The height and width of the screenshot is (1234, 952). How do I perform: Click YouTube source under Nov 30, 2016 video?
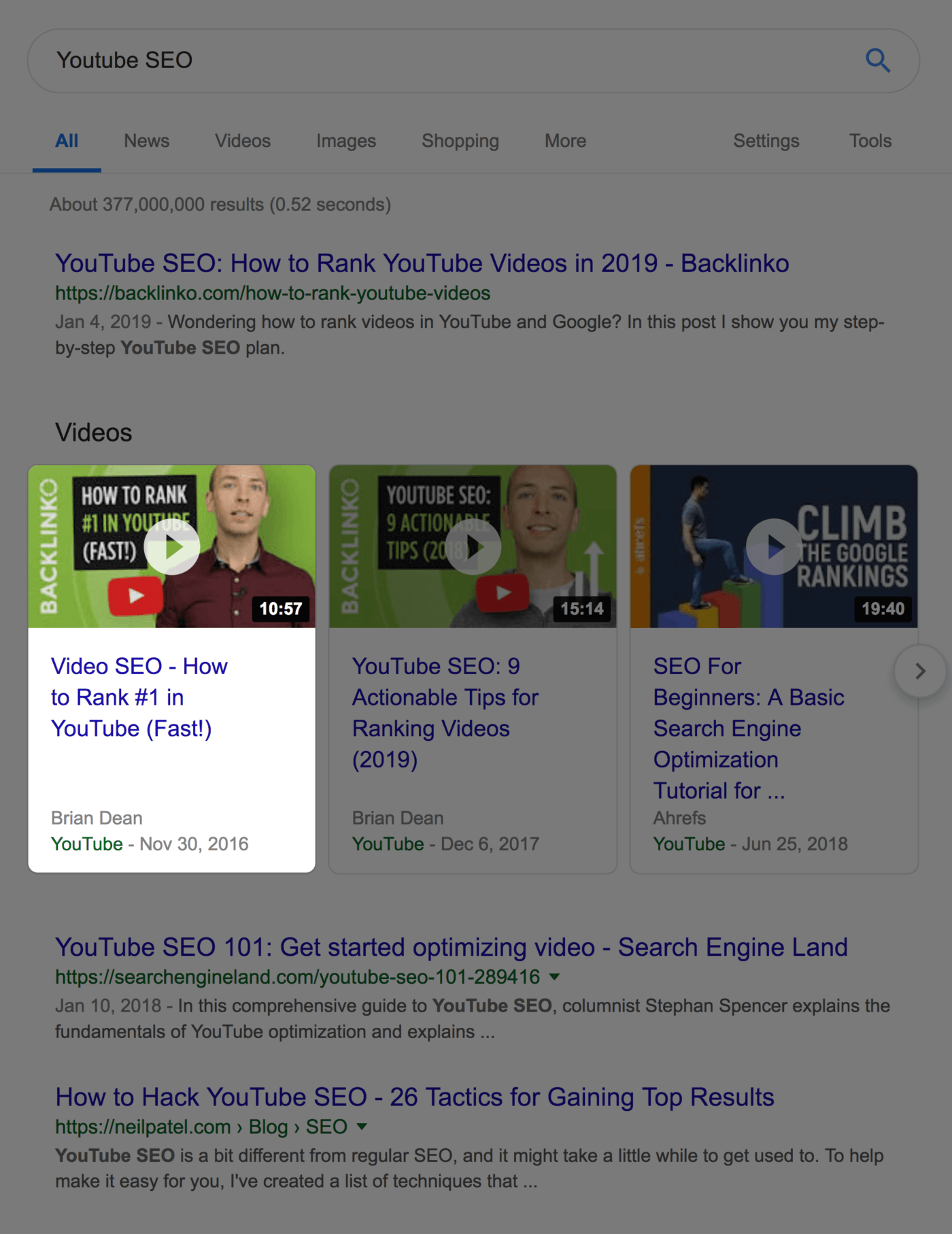point(87,844)
